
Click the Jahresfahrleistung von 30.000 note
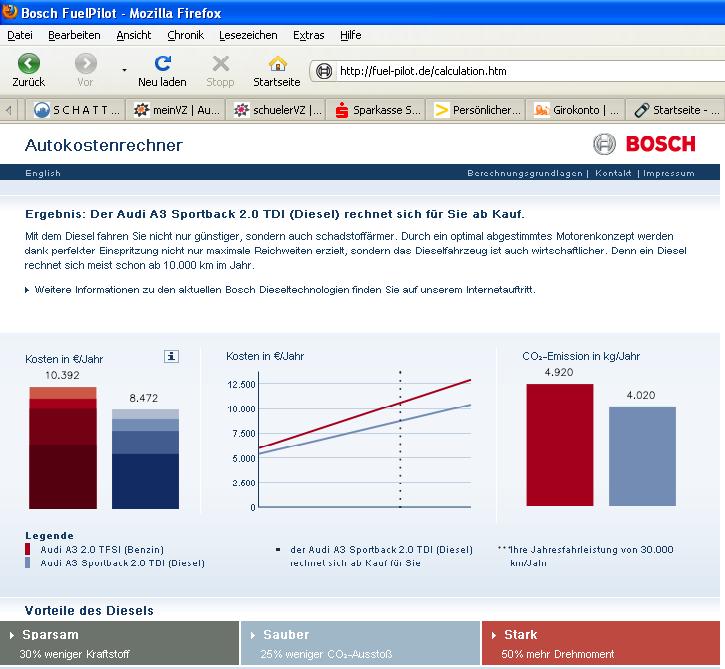[586, 556]
